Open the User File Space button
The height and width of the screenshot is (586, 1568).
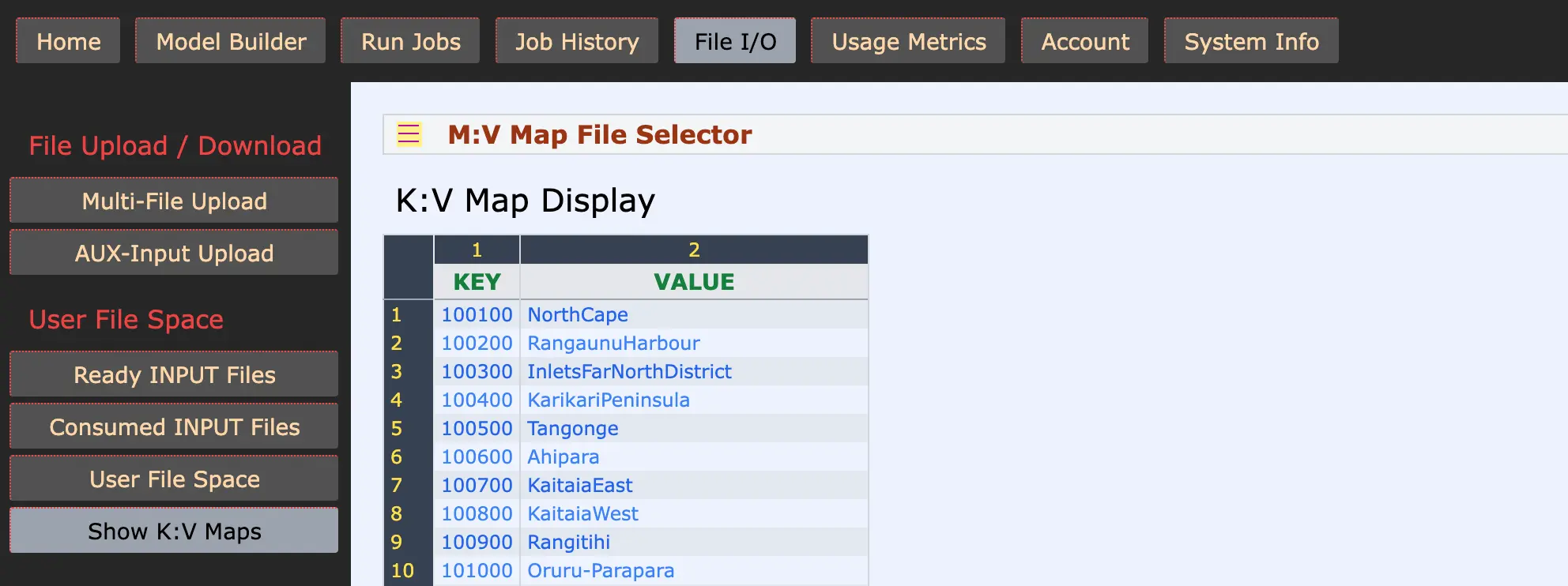(174, 479)
